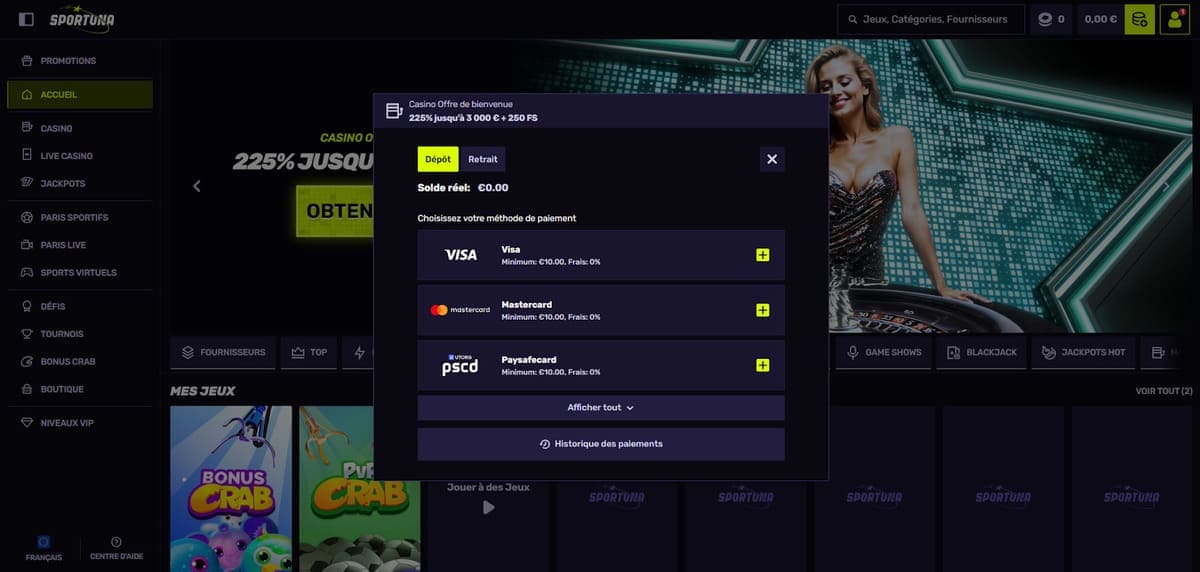The width and height of the screenshot is (1200, 572).
Task: Open Live Casino from the sidebar
Action: pos(80,156)
